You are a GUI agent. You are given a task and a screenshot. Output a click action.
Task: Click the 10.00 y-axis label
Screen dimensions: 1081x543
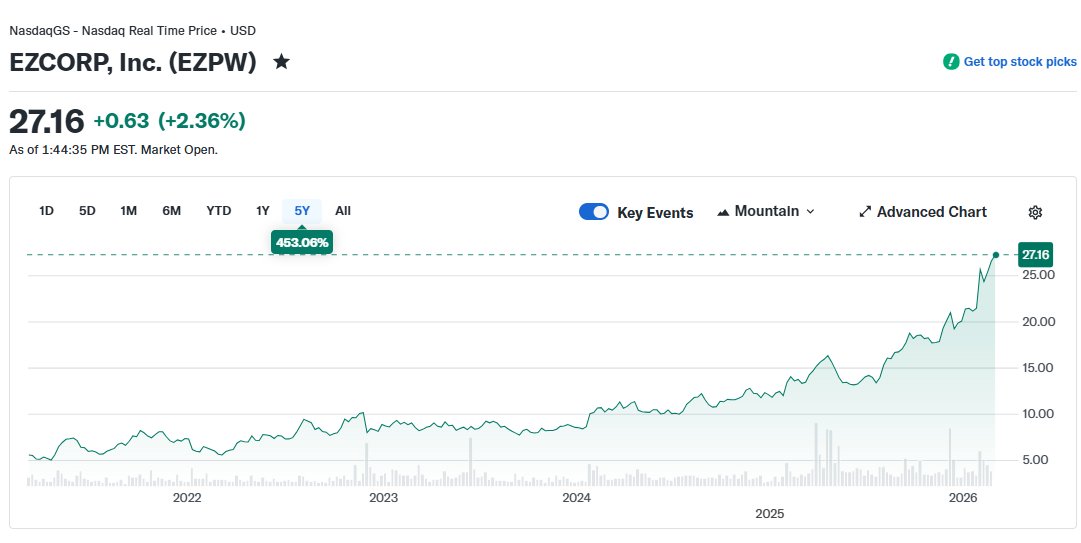click(x=1038, y=414)
